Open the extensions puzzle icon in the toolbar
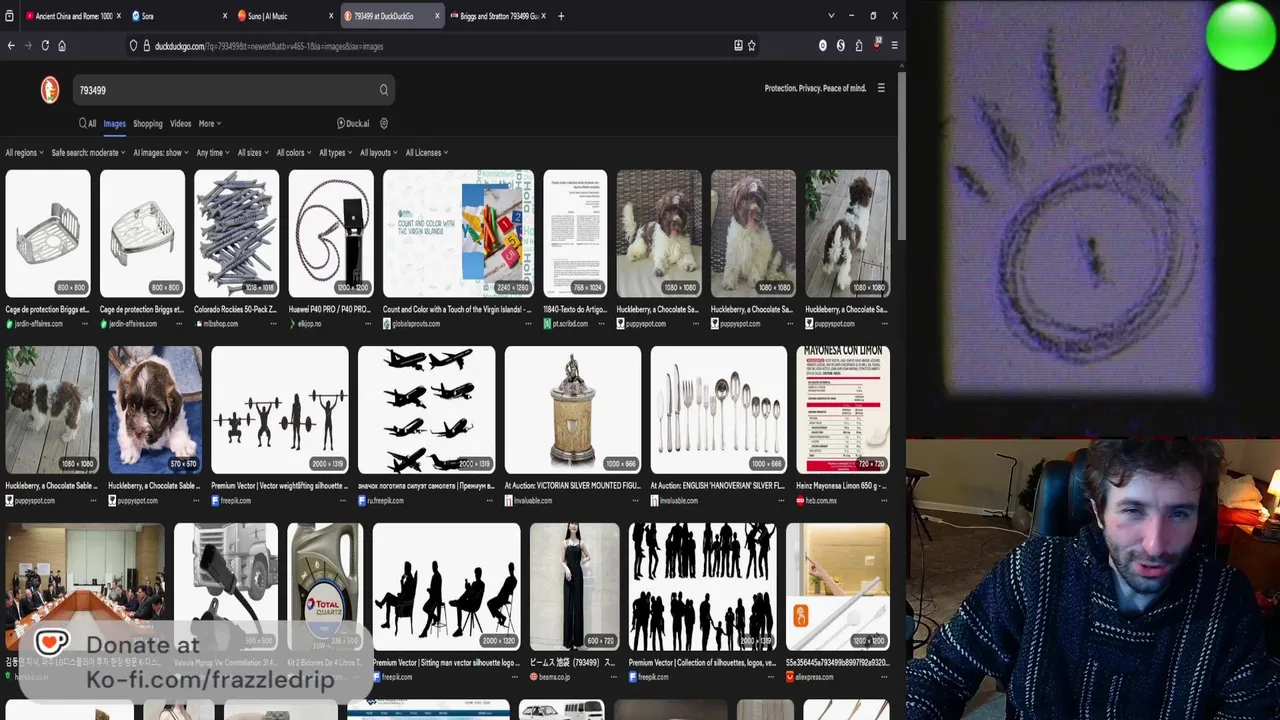 (x=859, y=46)
